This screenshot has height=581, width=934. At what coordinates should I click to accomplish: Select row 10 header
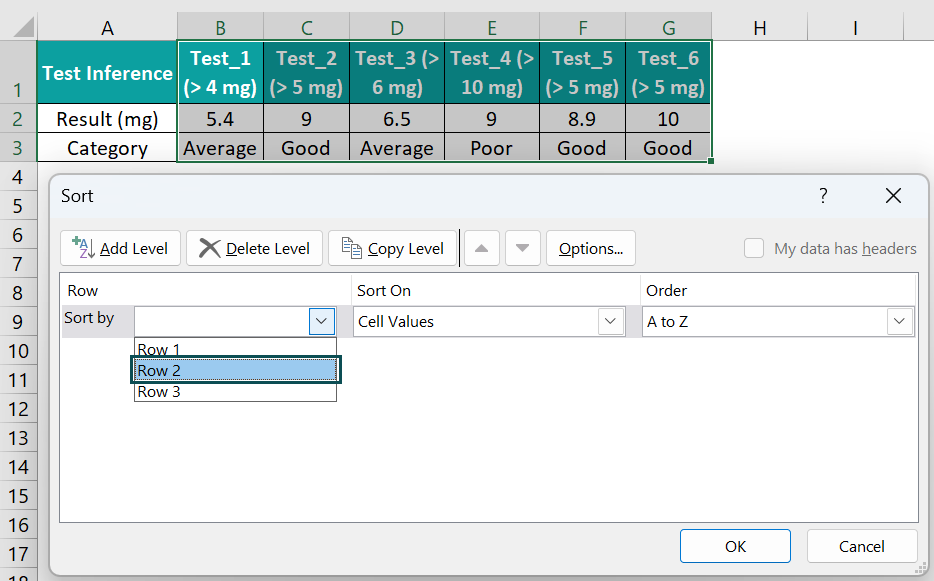click(x=18, y=350)
